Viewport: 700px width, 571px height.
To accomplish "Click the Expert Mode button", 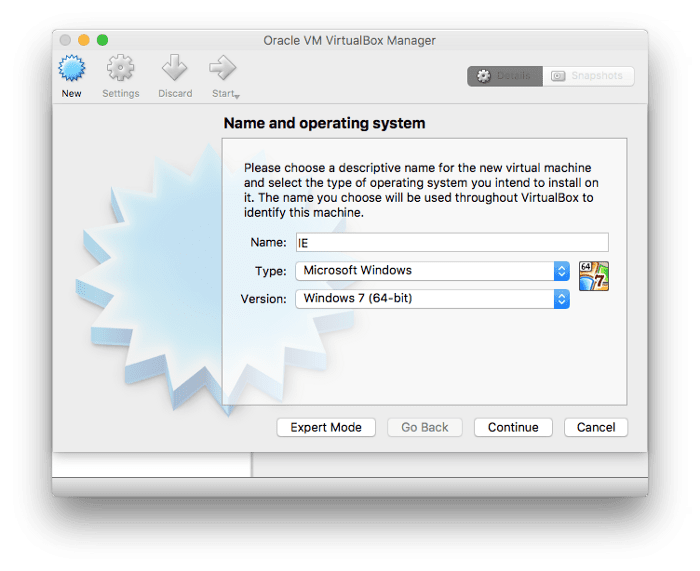I will (326, 427).
